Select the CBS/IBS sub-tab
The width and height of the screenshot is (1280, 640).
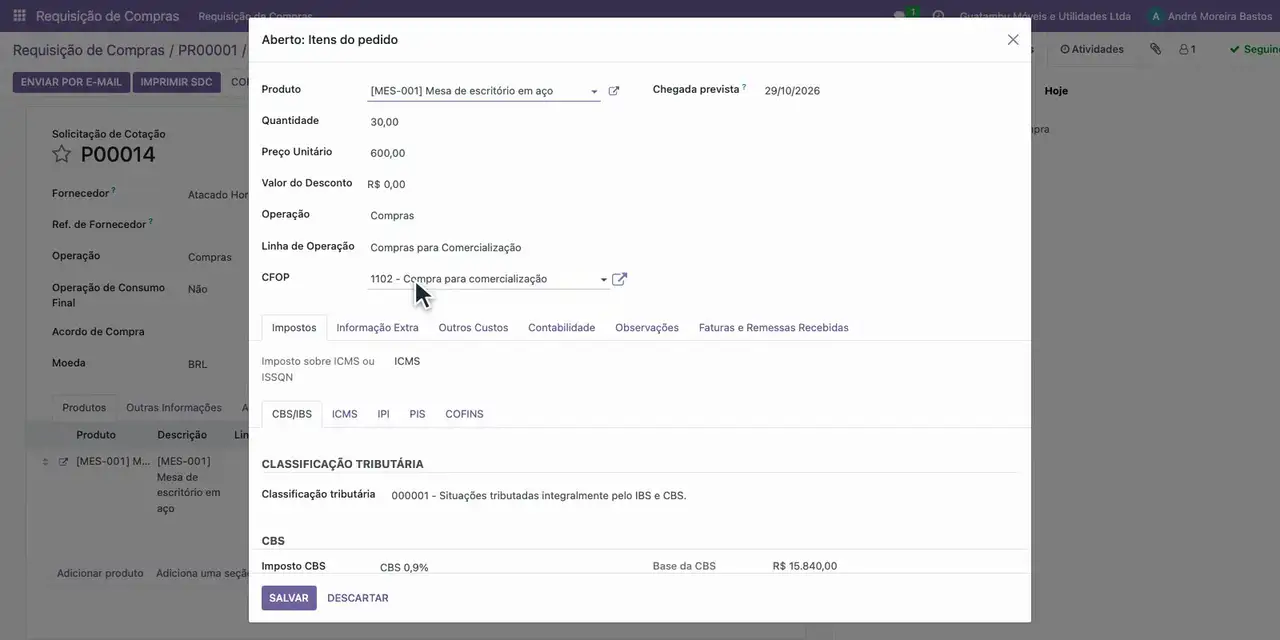point(292,414)
